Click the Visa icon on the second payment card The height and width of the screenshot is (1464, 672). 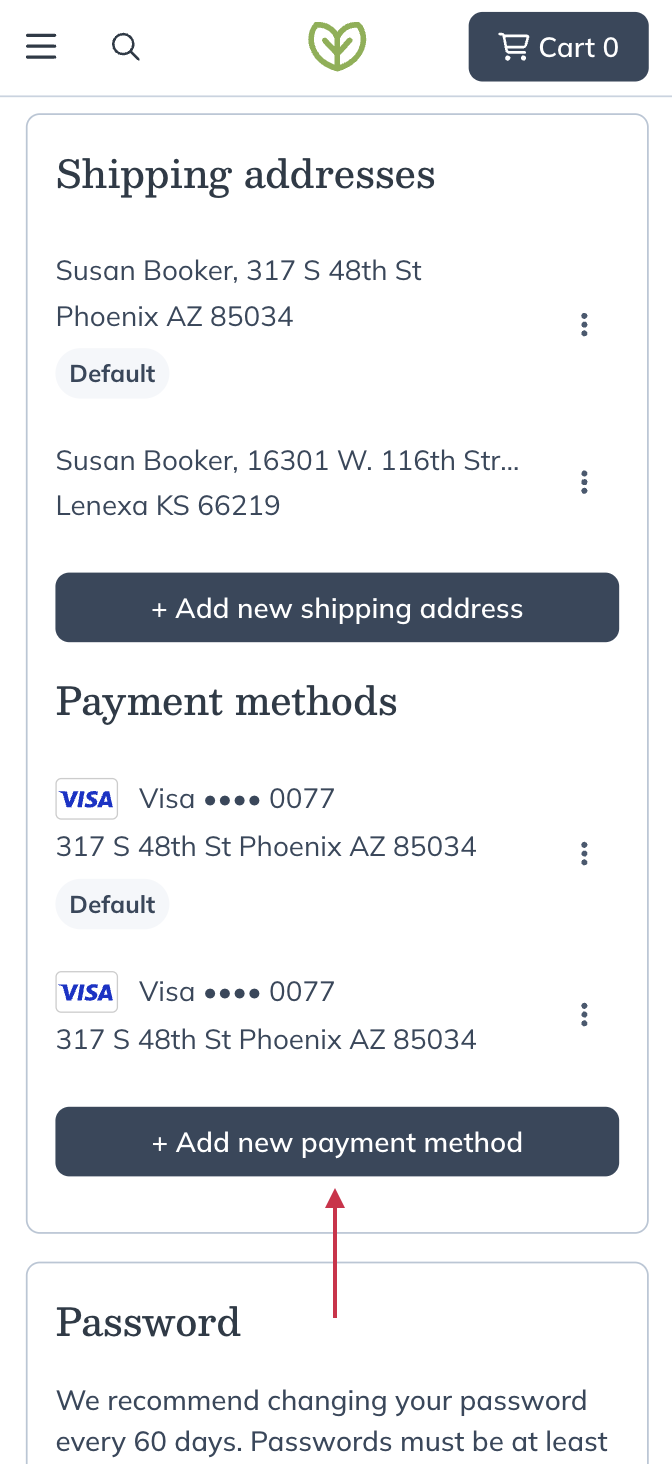86,991
